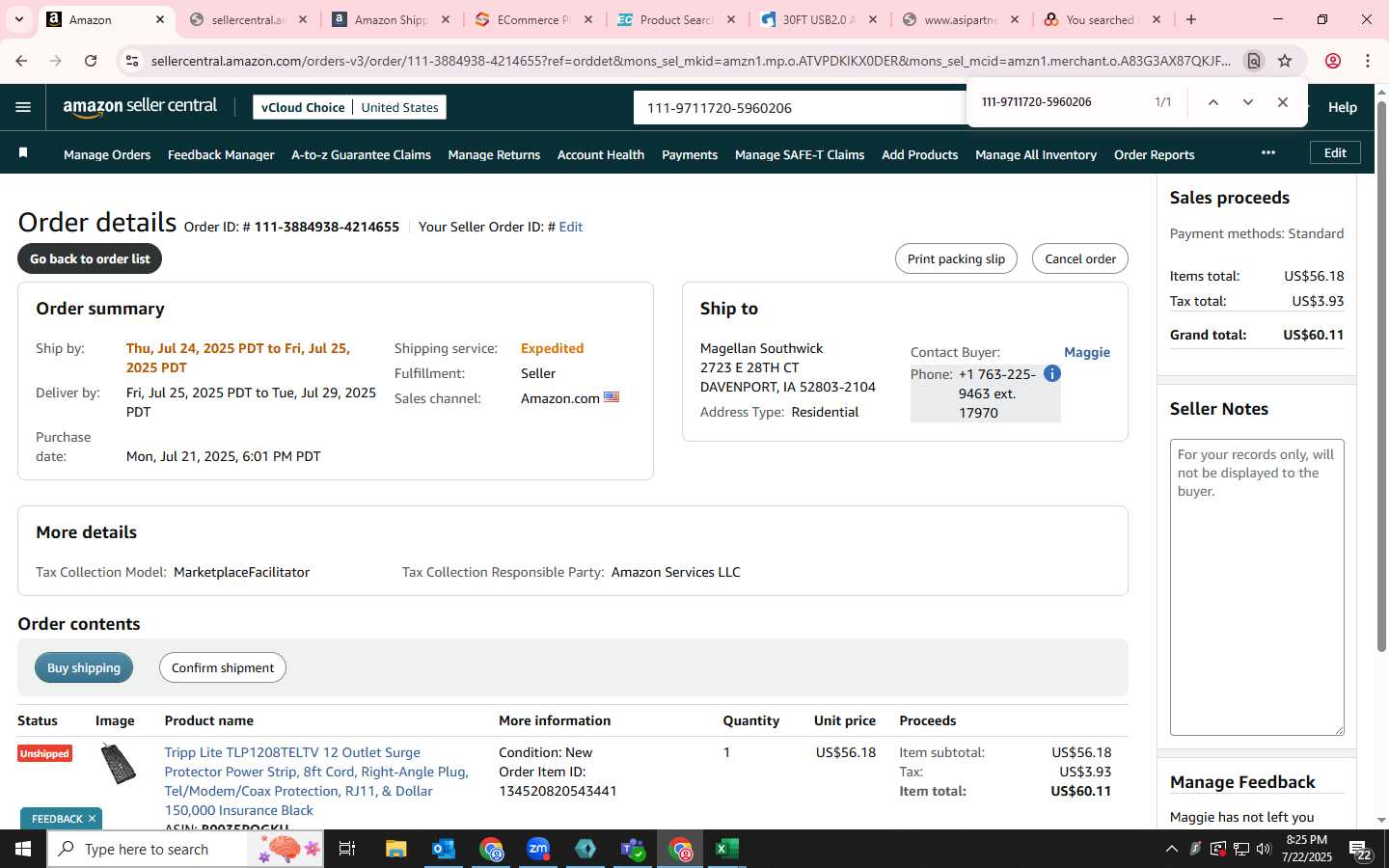
Task: Open the Tripp Lite surge protector product link
Action: [x=316, y=781]
